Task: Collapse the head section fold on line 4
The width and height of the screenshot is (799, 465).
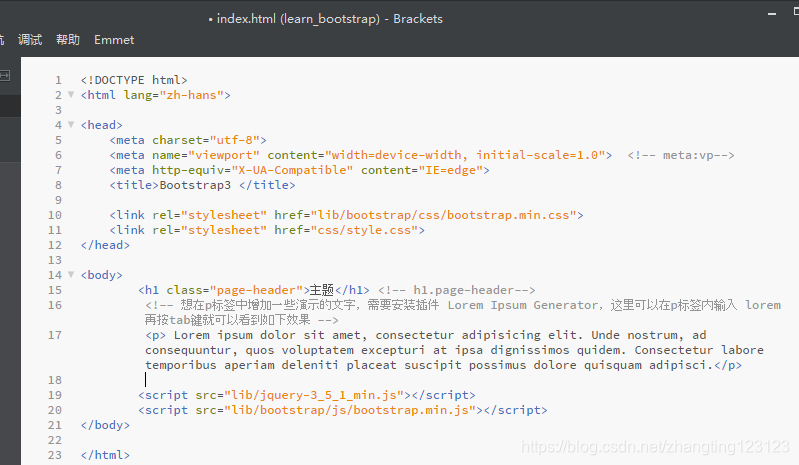Action: (x=71, y=125)
